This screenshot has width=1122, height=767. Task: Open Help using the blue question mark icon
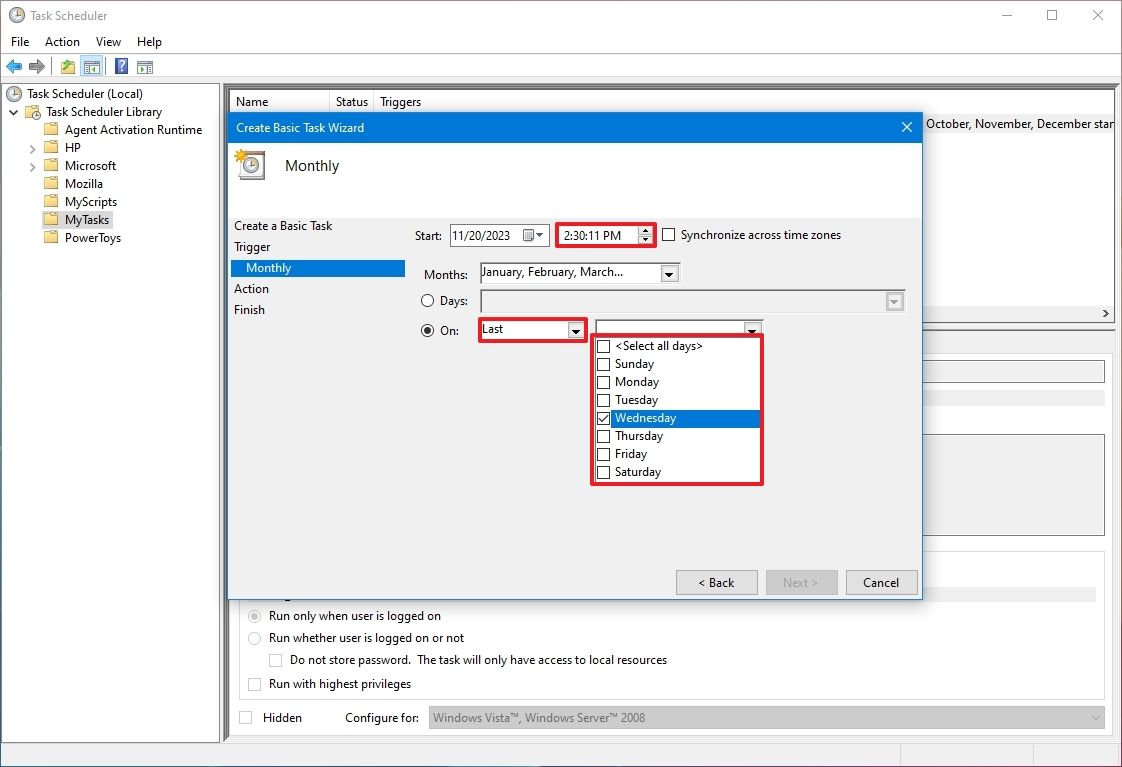[x=121, y=66]
